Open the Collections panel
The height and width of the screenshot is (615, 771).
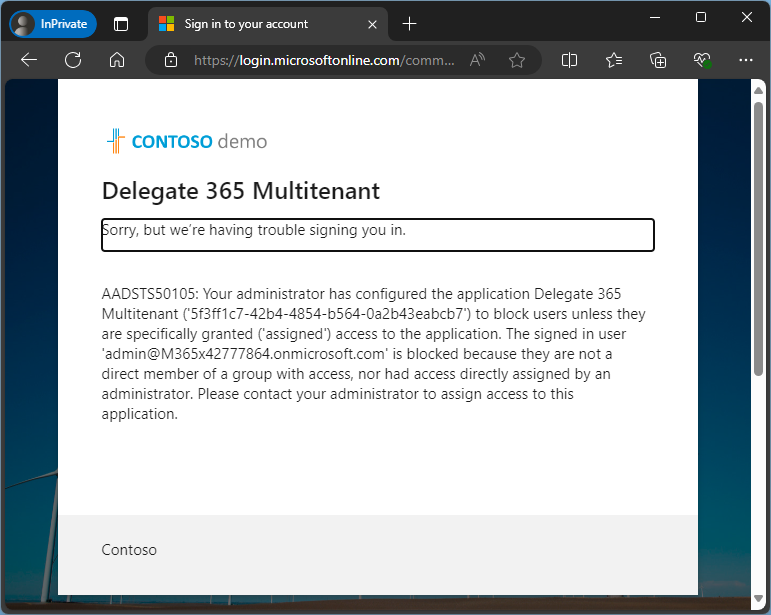point(658,60)
